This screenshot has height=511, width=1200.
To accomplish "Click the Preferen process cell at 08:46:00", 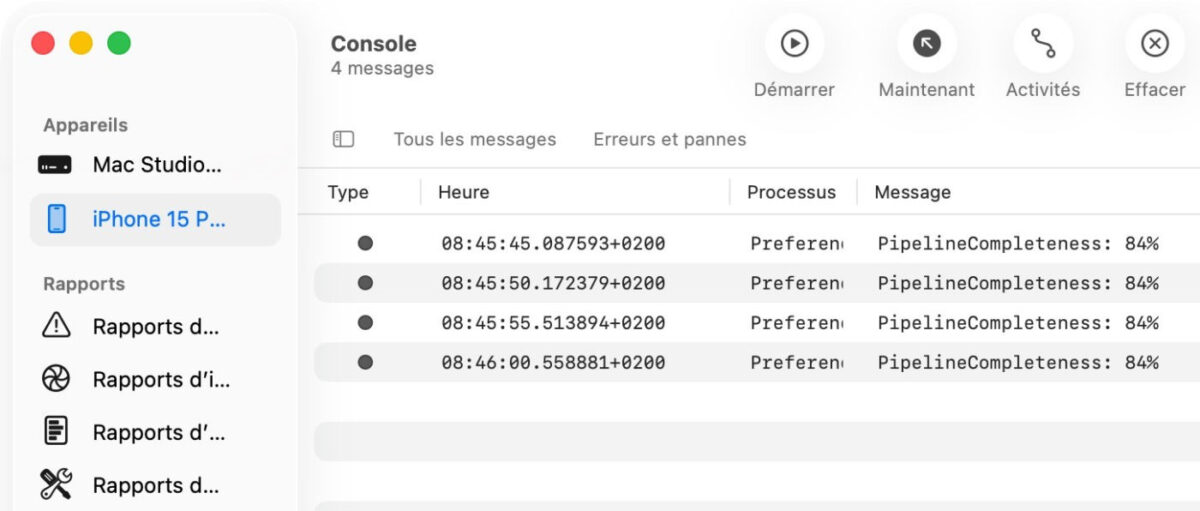I will pyautogui.click(x=797, y=362).
